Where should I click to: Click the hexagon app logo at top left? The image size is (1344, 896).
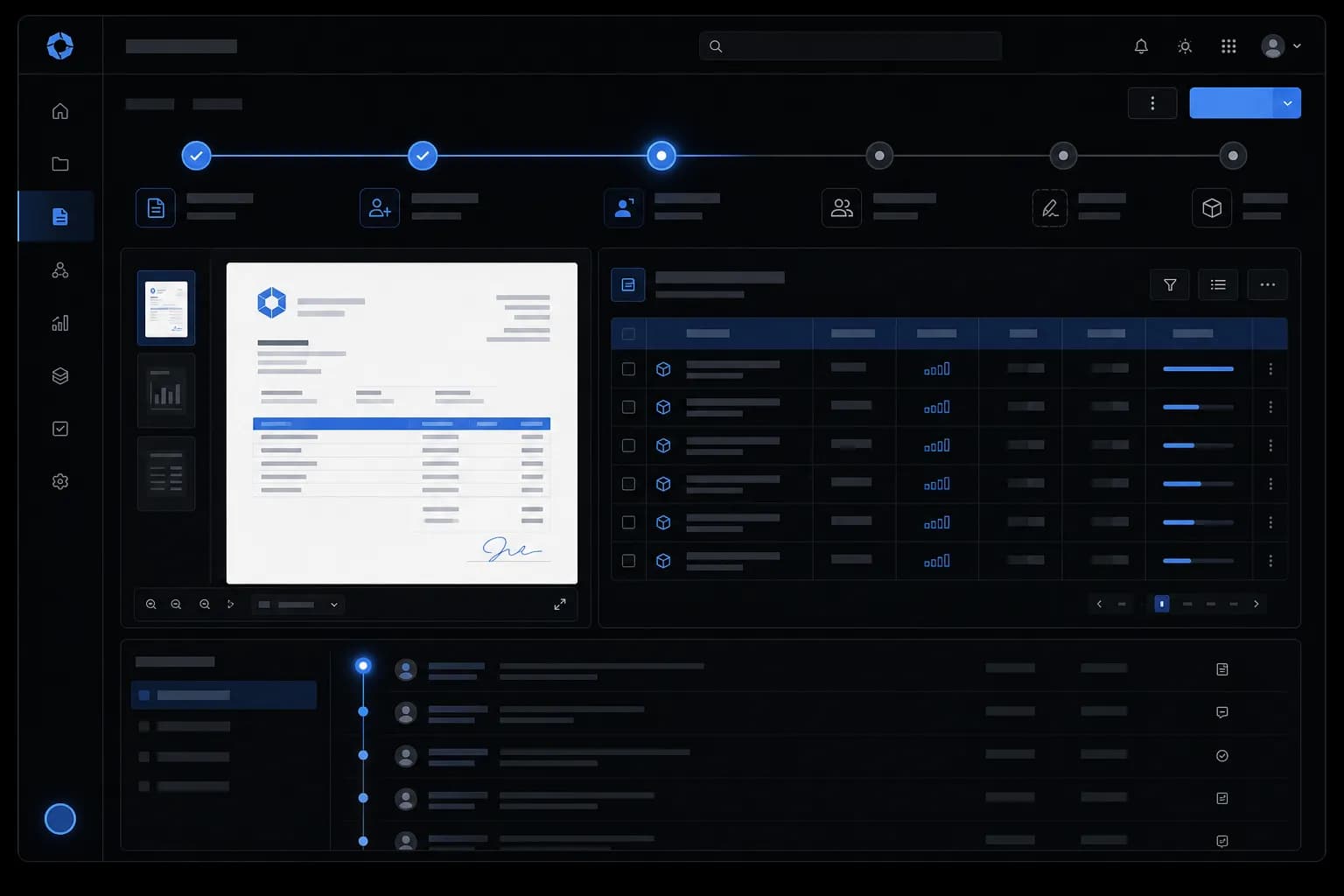[60, 45]
